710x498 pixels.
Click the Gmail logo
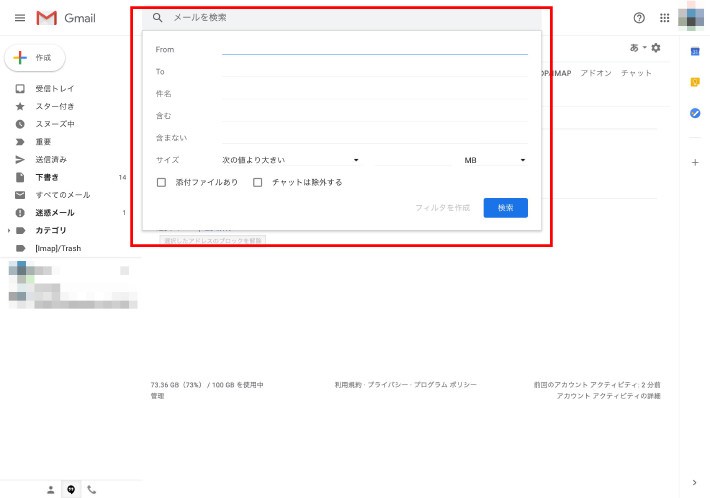(x=66, y=18)
